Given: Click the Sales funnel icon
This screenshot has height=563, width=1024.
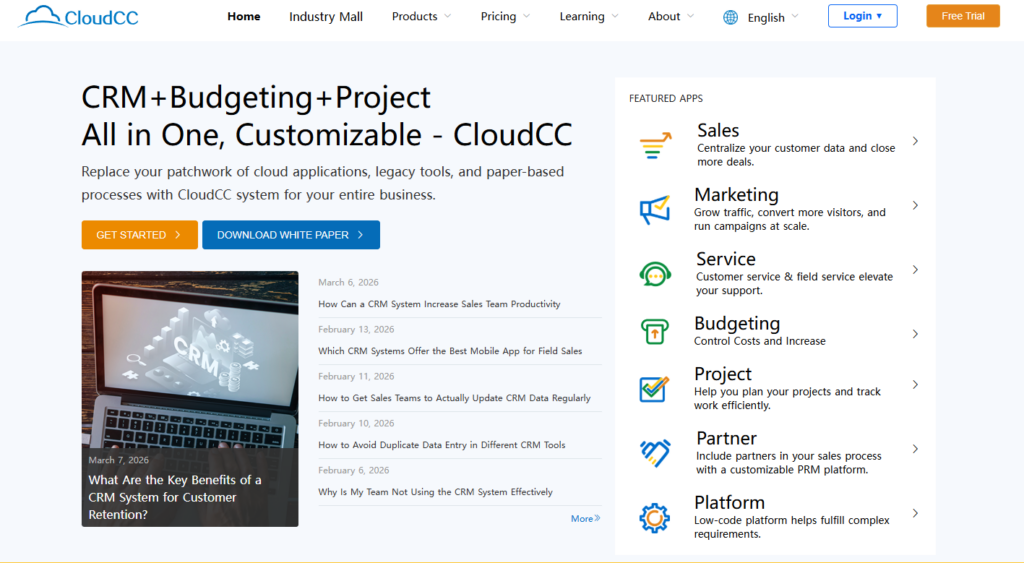Looking at the screenshot, I should click(x=655, y=146).
